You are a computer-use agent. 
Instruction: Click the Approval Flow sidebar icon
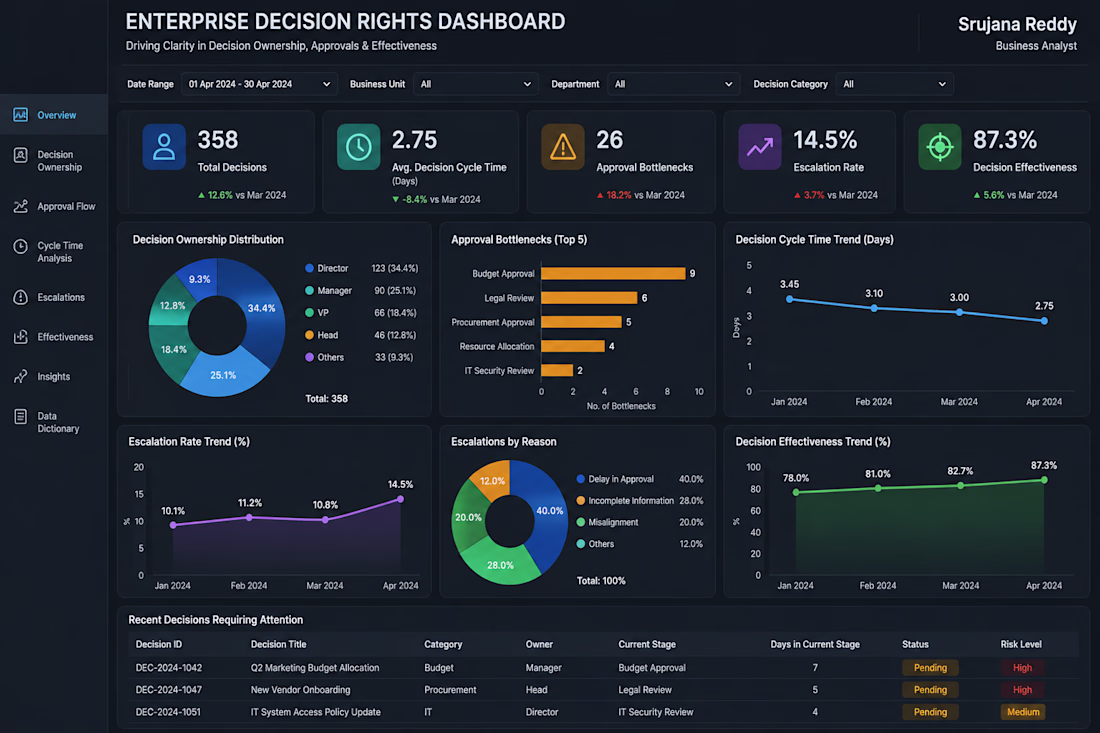coord(20,206)
